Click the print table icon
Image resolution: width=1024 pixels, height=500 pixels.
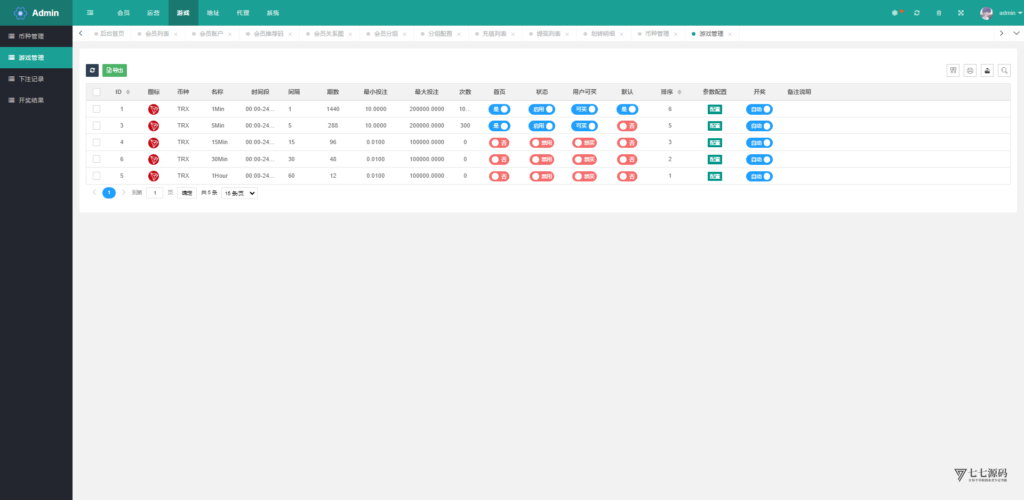pos(970,70)
